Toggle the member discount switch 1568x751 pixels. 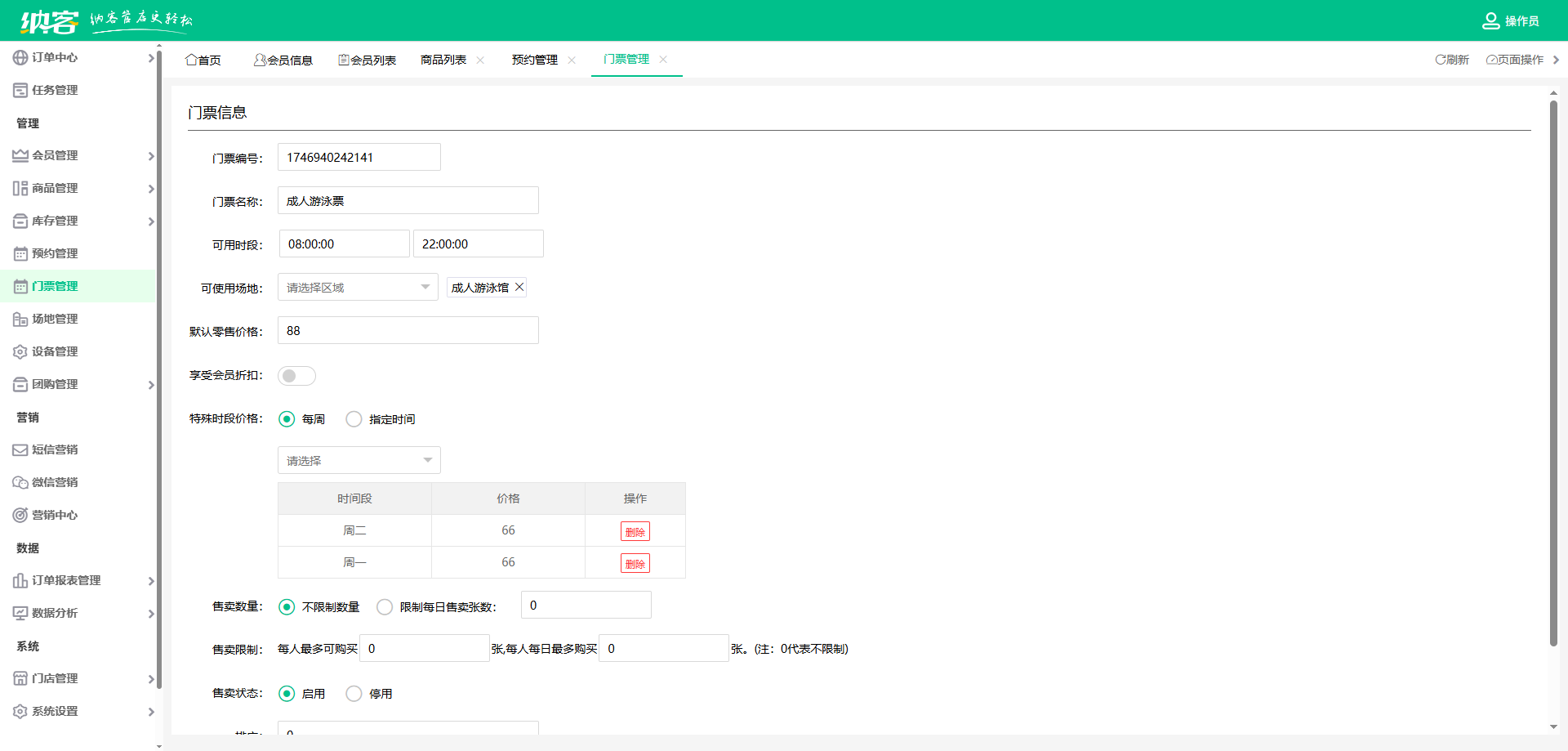[296, 376]
